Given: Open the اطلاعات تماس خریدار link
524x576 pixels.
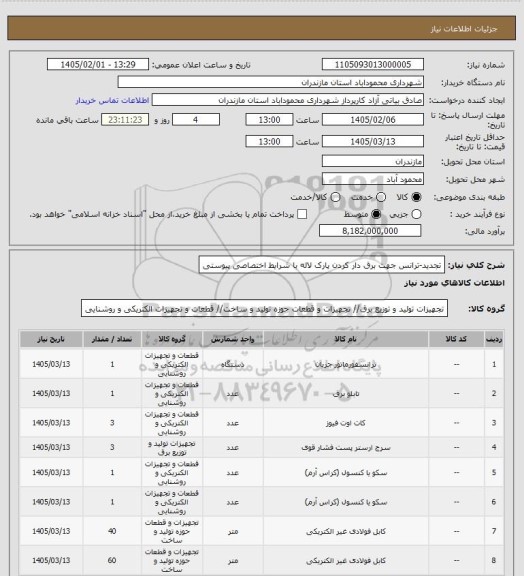Looking at the screenshot, I should pos(112,100).
